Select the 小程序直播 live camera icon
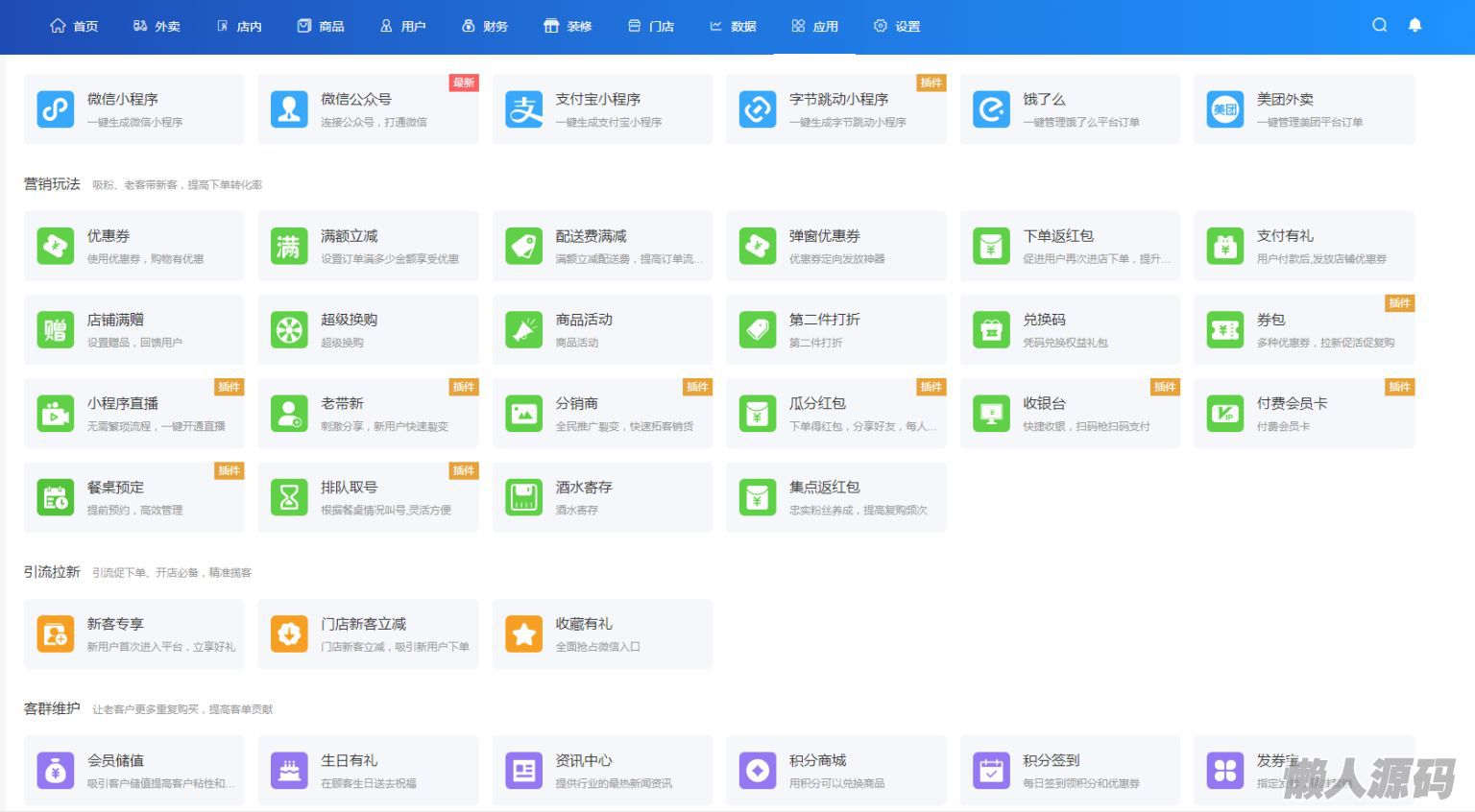The image size is (1475, 812). click(x=56, y=414)
